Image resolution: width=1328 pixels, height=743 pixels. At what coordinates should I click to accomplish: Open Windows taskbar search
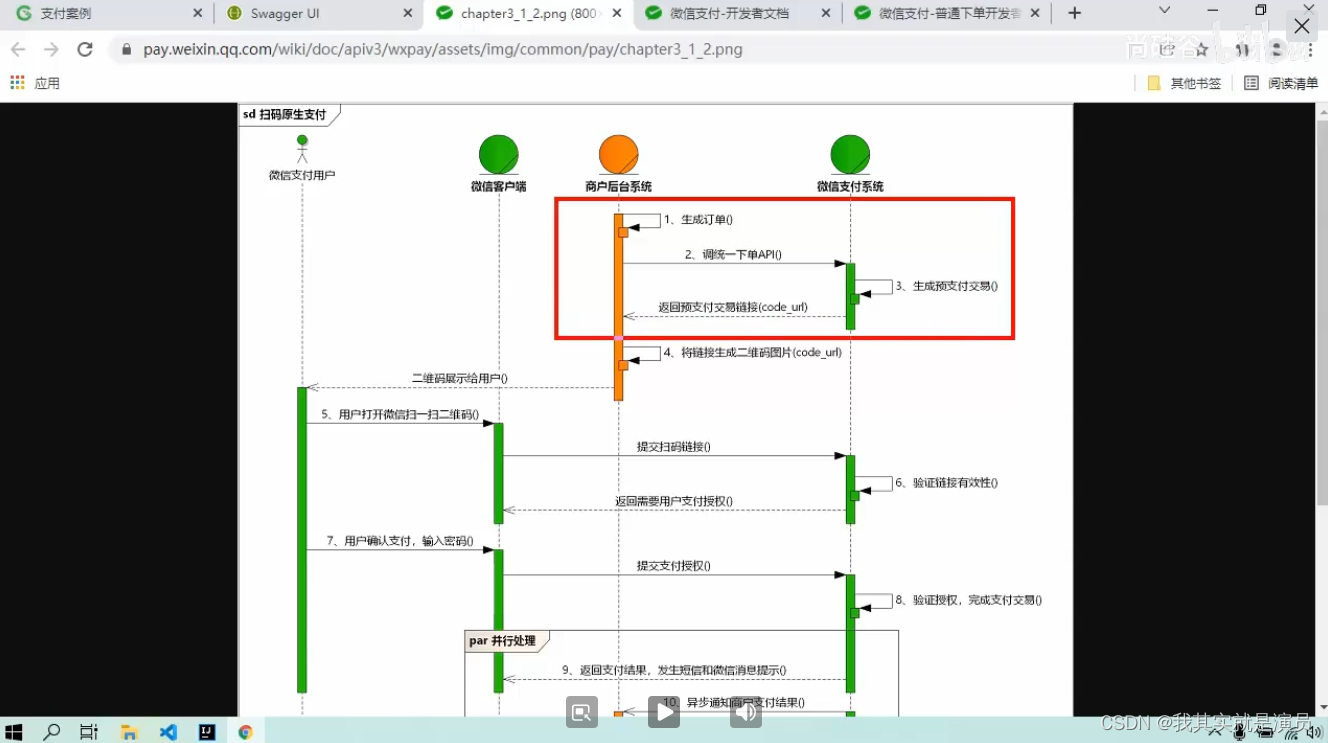[52, 732]
